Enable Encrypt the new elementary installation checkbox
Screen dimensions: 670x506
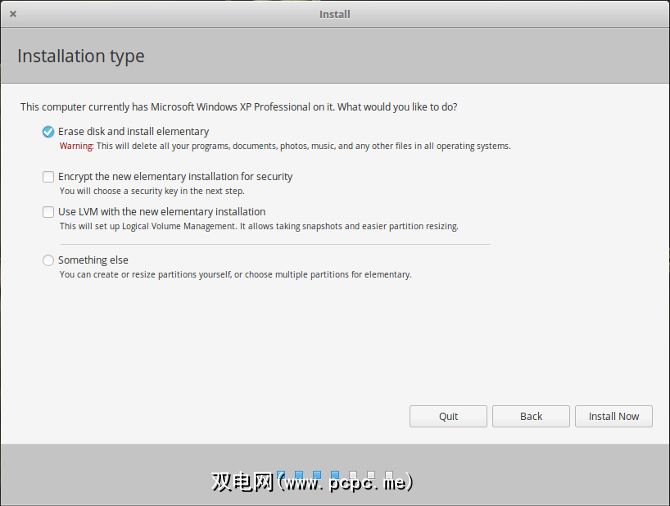point(48,177)
